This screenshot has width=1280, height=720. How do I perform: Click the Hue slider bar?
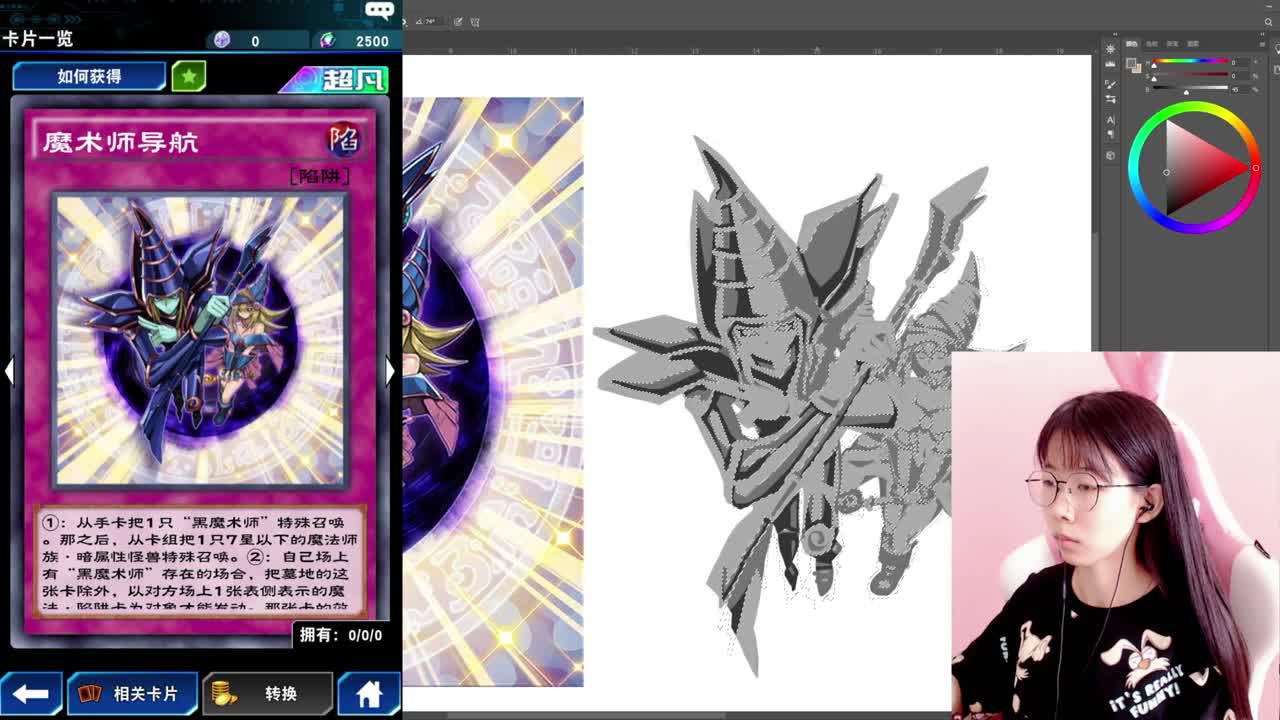click(1190, 60)
